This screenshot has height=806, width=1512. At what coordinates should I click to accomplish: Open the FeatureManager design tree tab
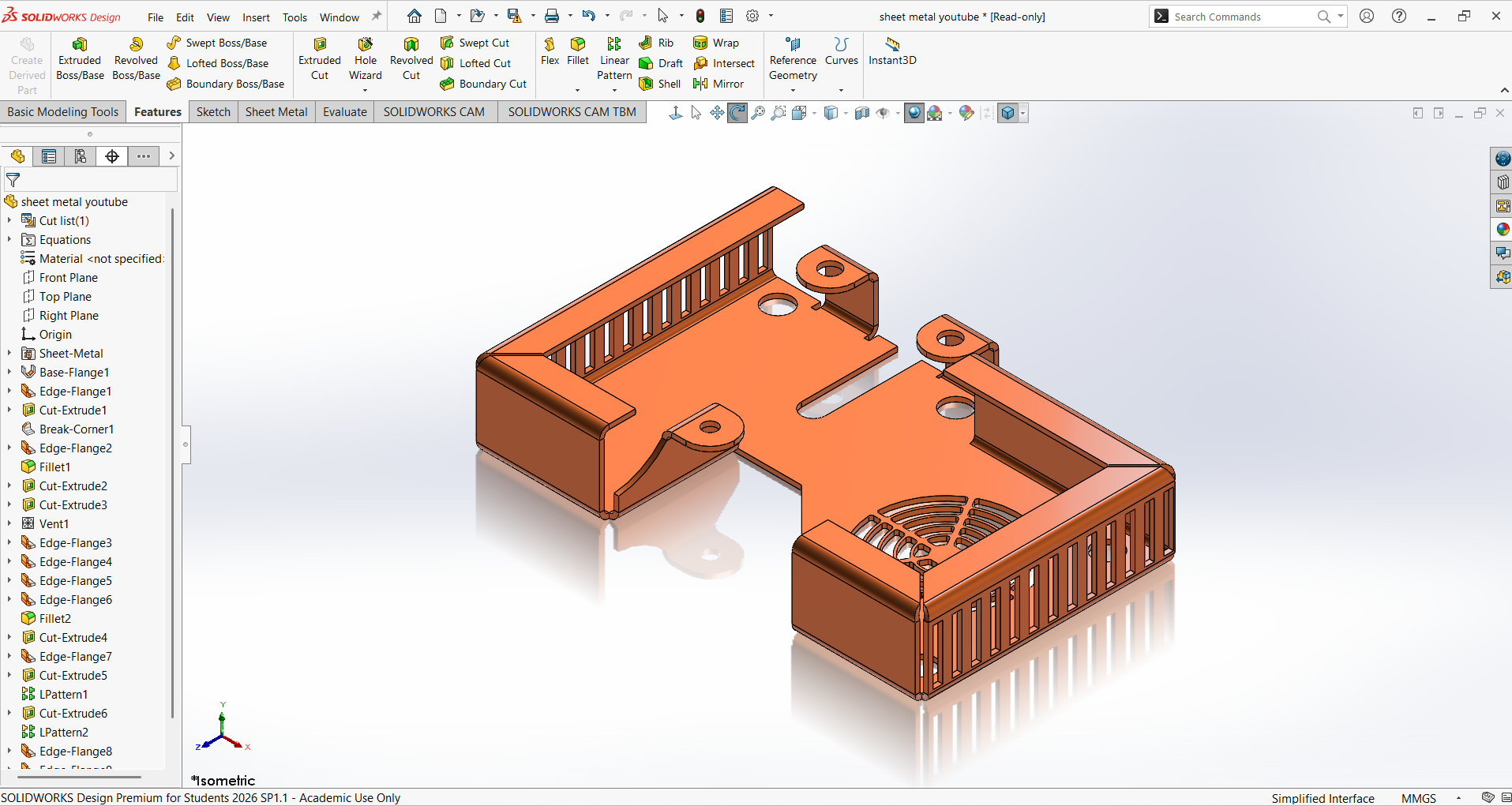click(x=17, y=156)
